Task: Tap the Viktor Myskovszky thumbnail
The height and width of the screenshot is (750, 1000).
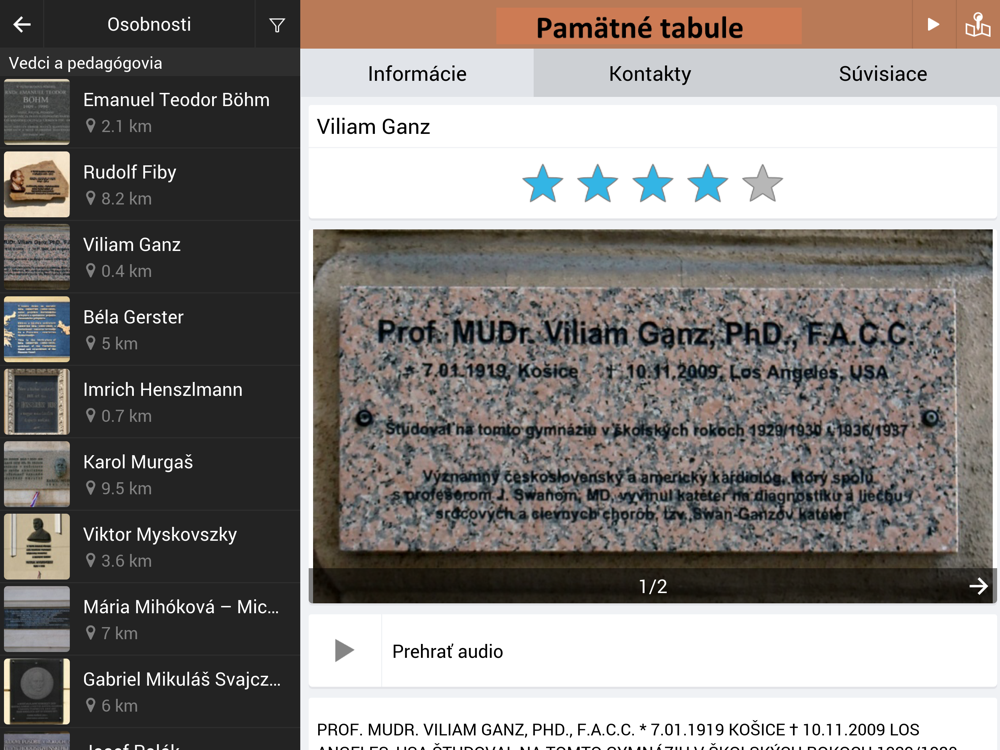Action: tap(37, 547)
